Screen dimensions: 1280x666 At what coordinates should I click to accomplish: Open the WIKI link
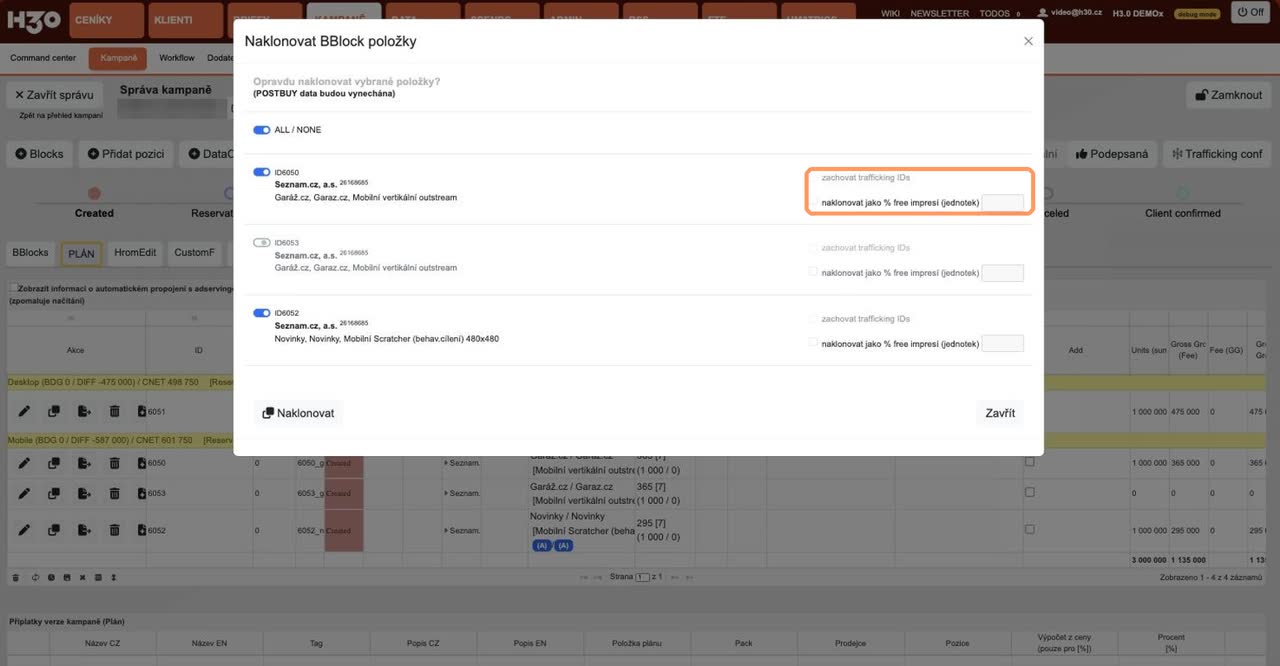pyautogui.click(x=892, y=14)
